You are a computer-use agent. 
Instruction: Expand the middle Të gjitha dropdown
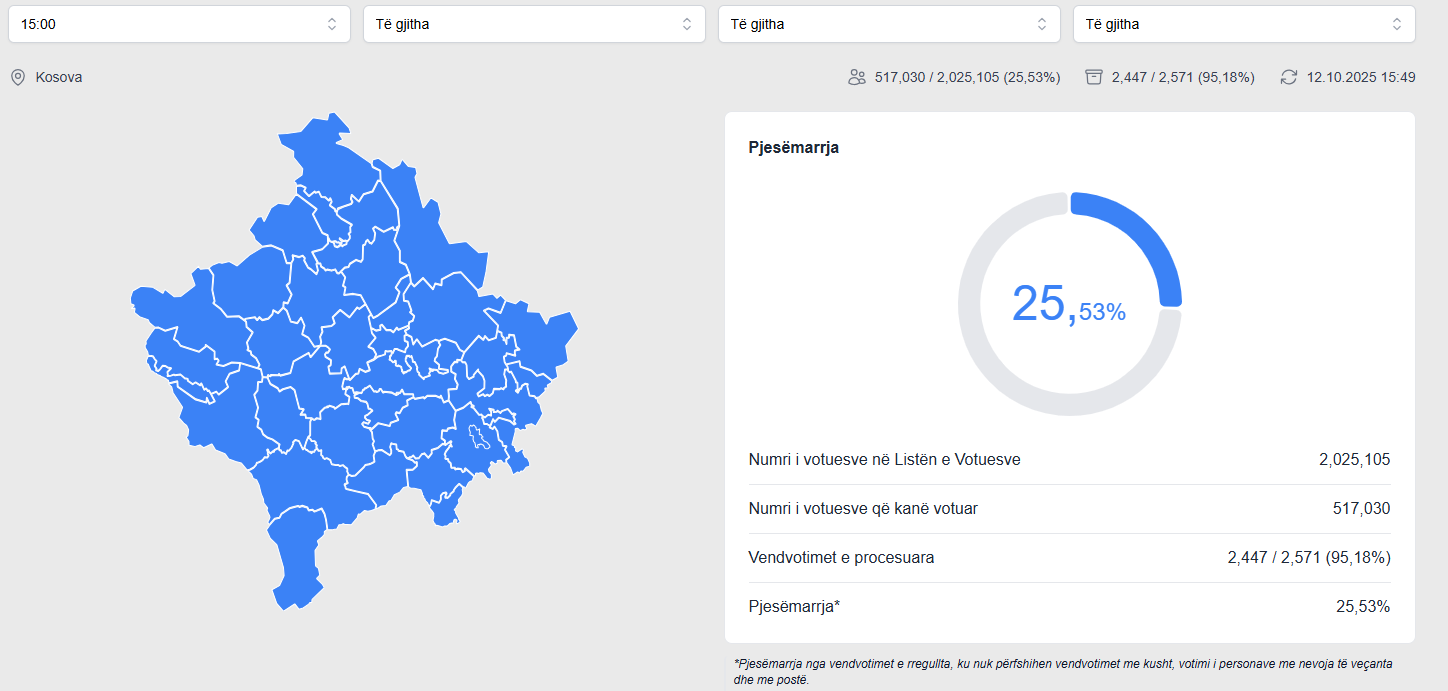[889, 24]
